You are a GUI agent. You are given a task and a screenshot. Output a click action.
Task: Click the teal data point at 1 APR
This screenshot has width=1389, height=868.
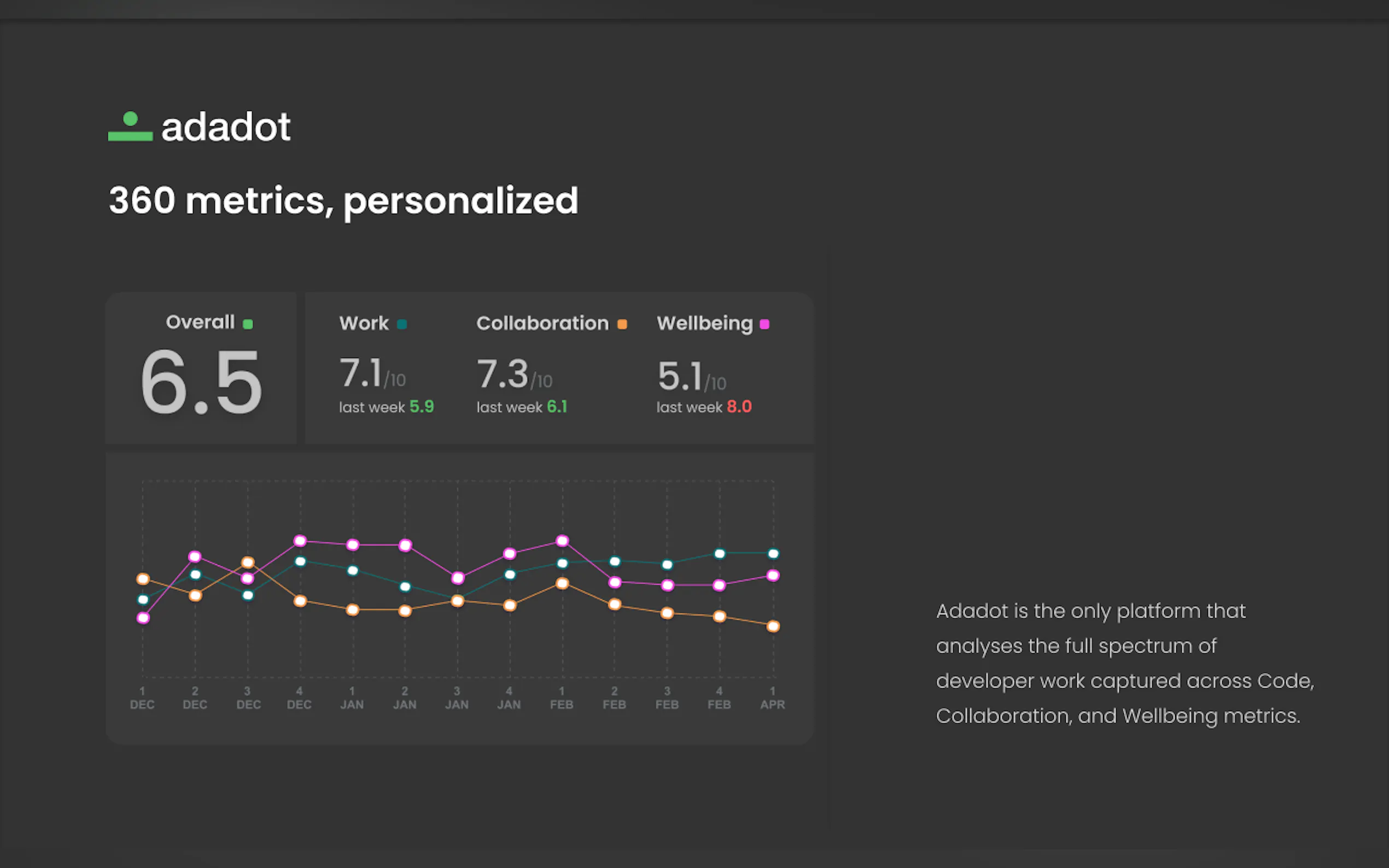(x=773, y=554)
